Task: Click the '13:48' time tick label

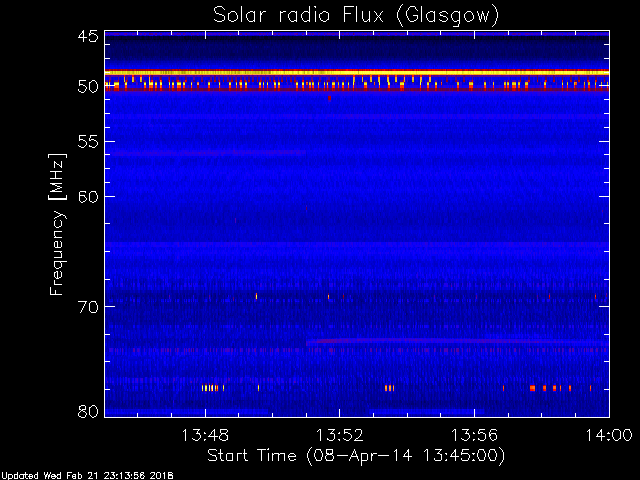Action: pos(205,435)
